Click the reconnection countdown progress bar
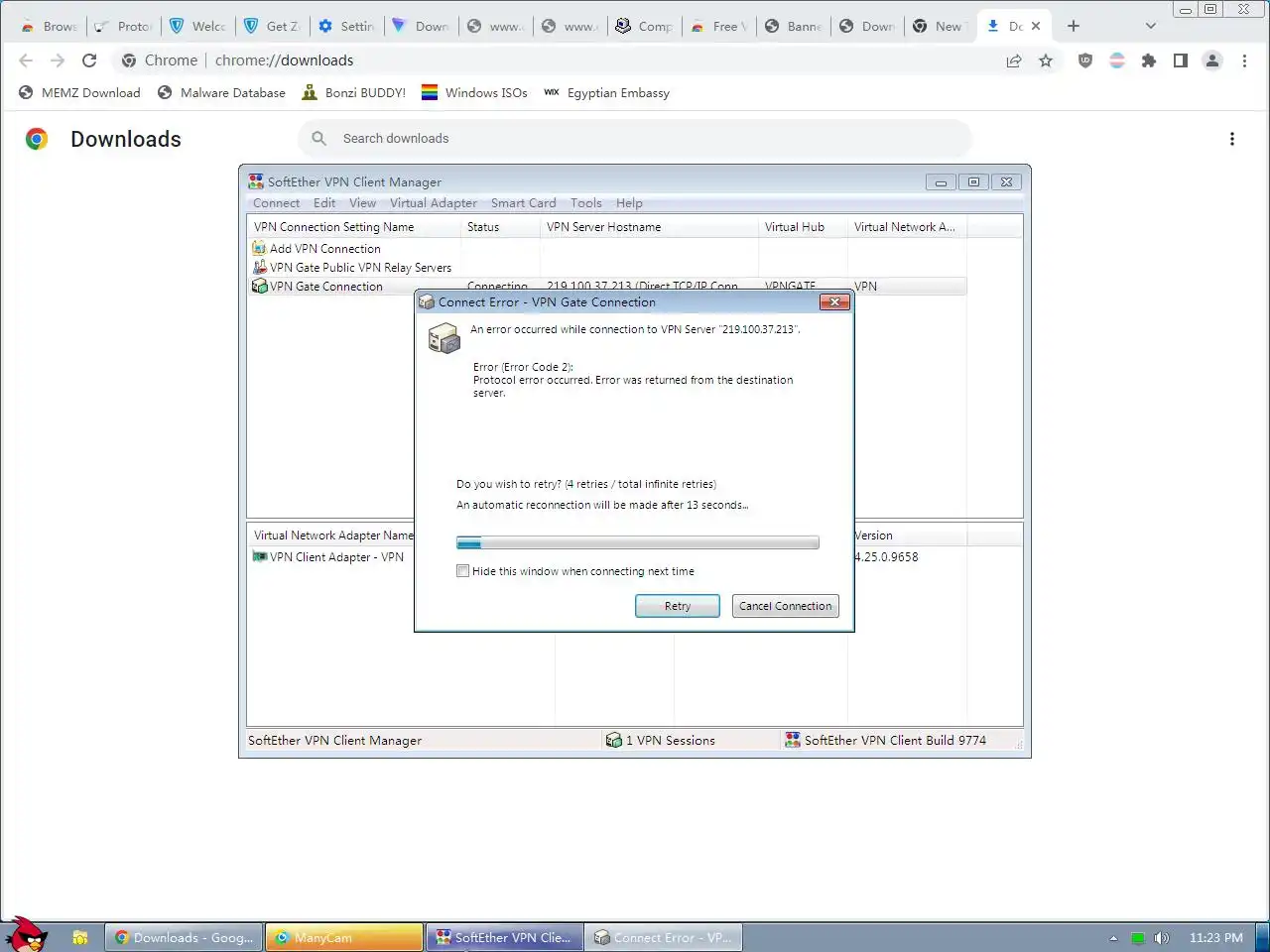 (637, 542)
